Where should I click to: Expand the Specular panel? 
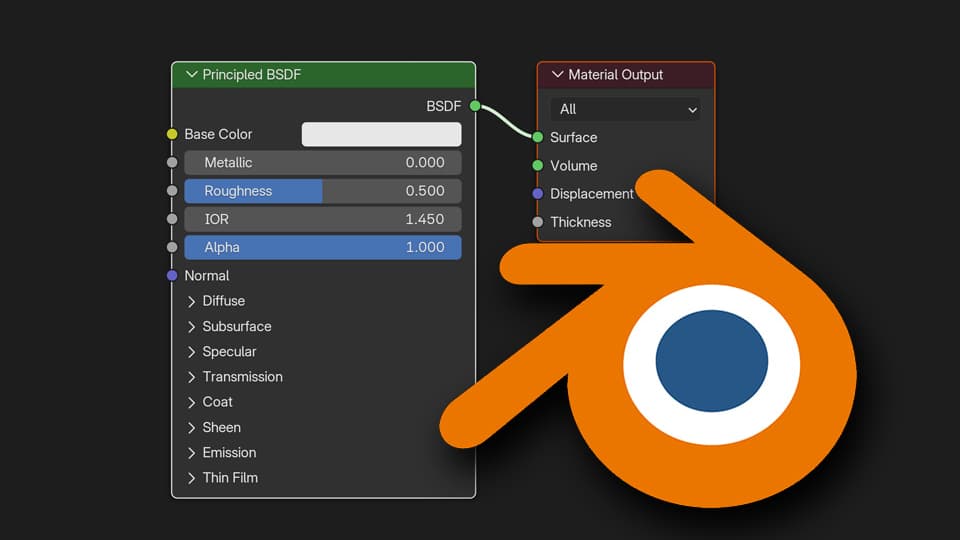(192, 352)
